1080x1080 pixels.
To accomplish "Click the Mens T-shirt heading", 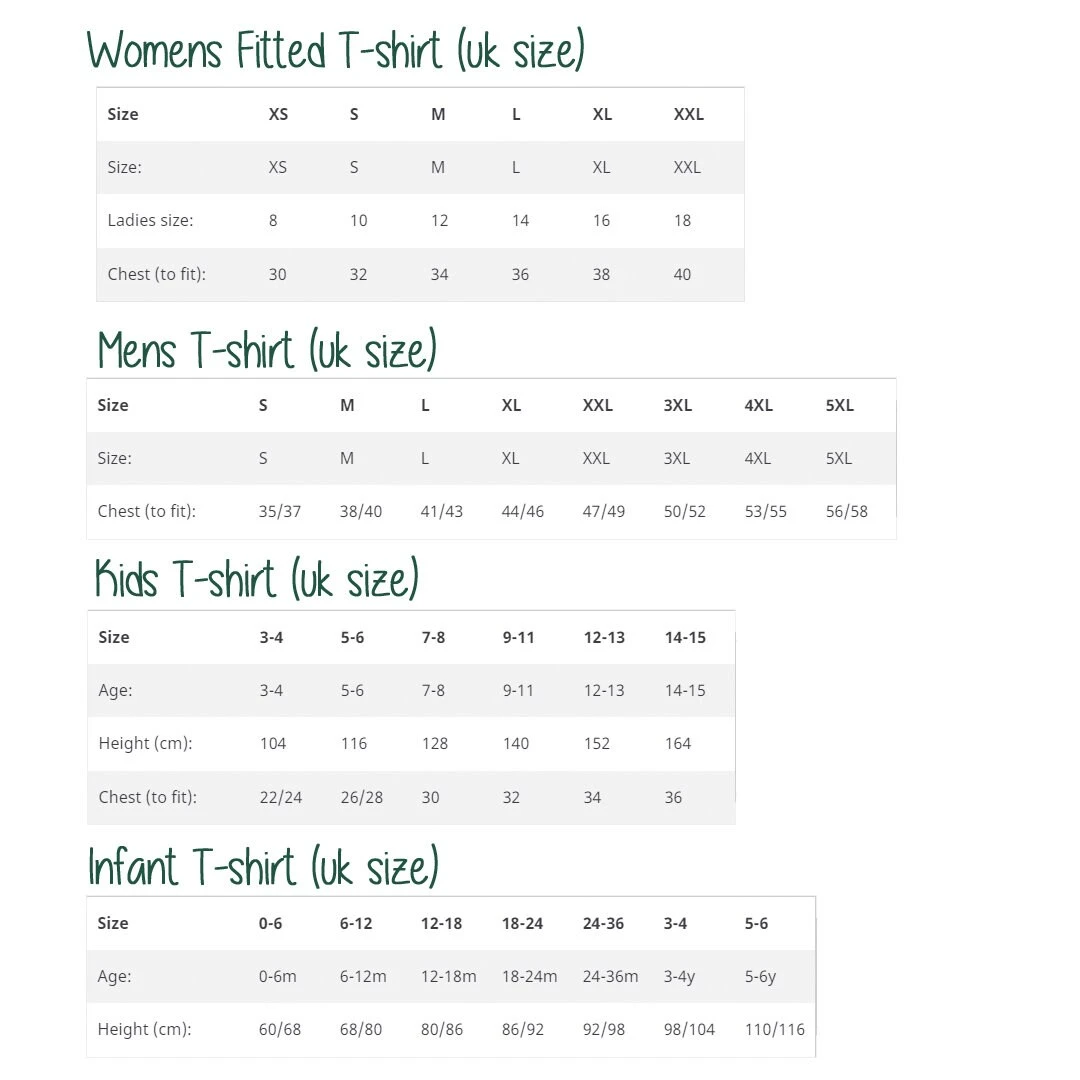I will [268, 350].
